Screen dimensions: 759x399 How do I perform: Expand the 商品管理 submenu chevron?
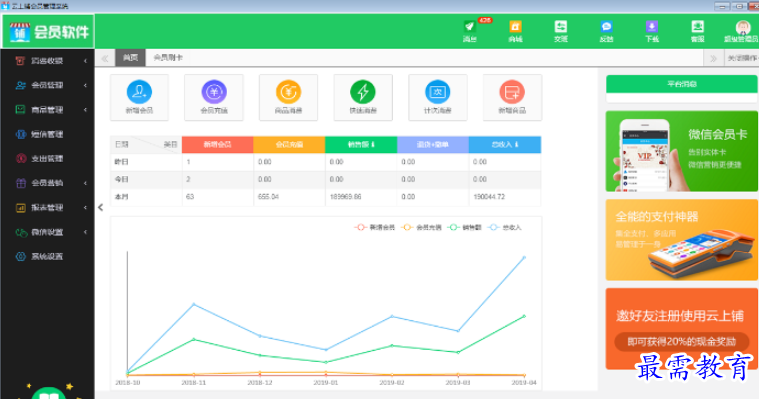click(x=85, y=110)
